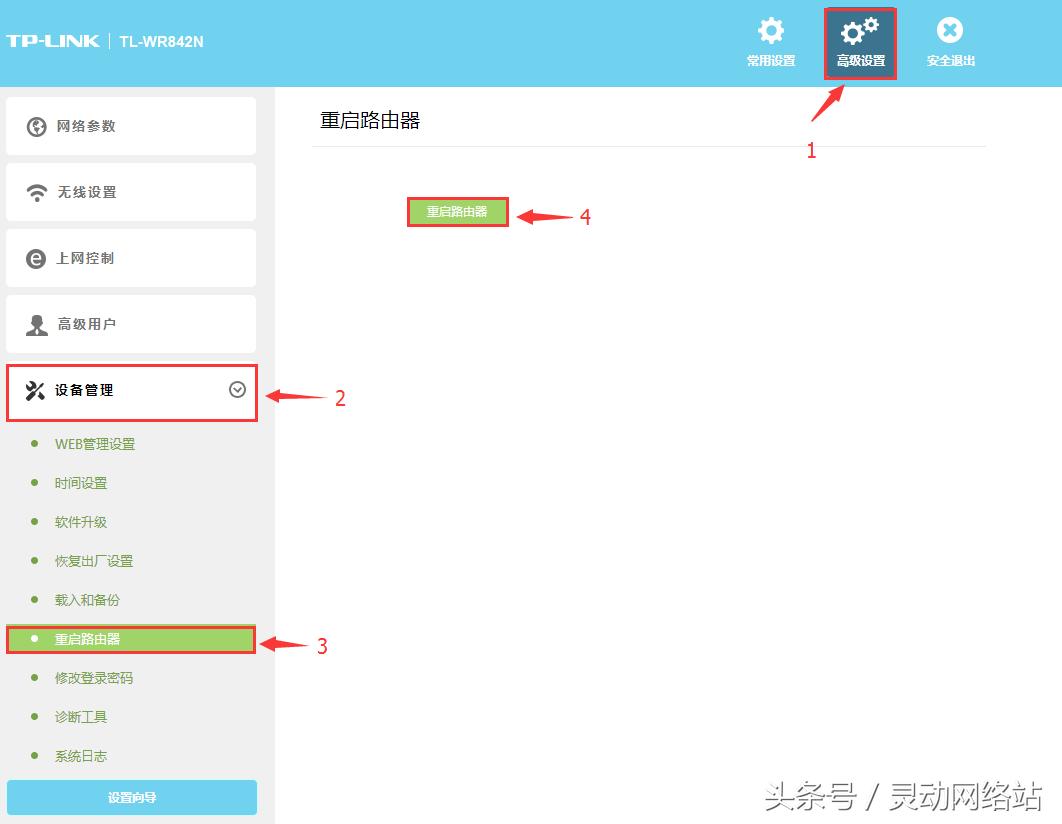1062x824 pixels.
Task: Open the WEB管理设置 submenu item
Action: point(95,444)
